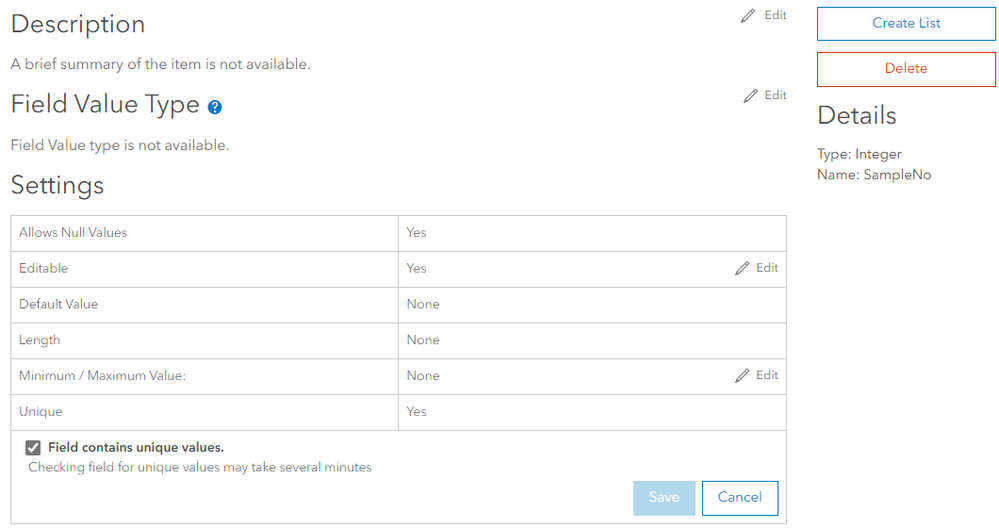Screen dimensions: 999x532
Task: Click the 'Field contains unique values.' label
Action: 136,448
